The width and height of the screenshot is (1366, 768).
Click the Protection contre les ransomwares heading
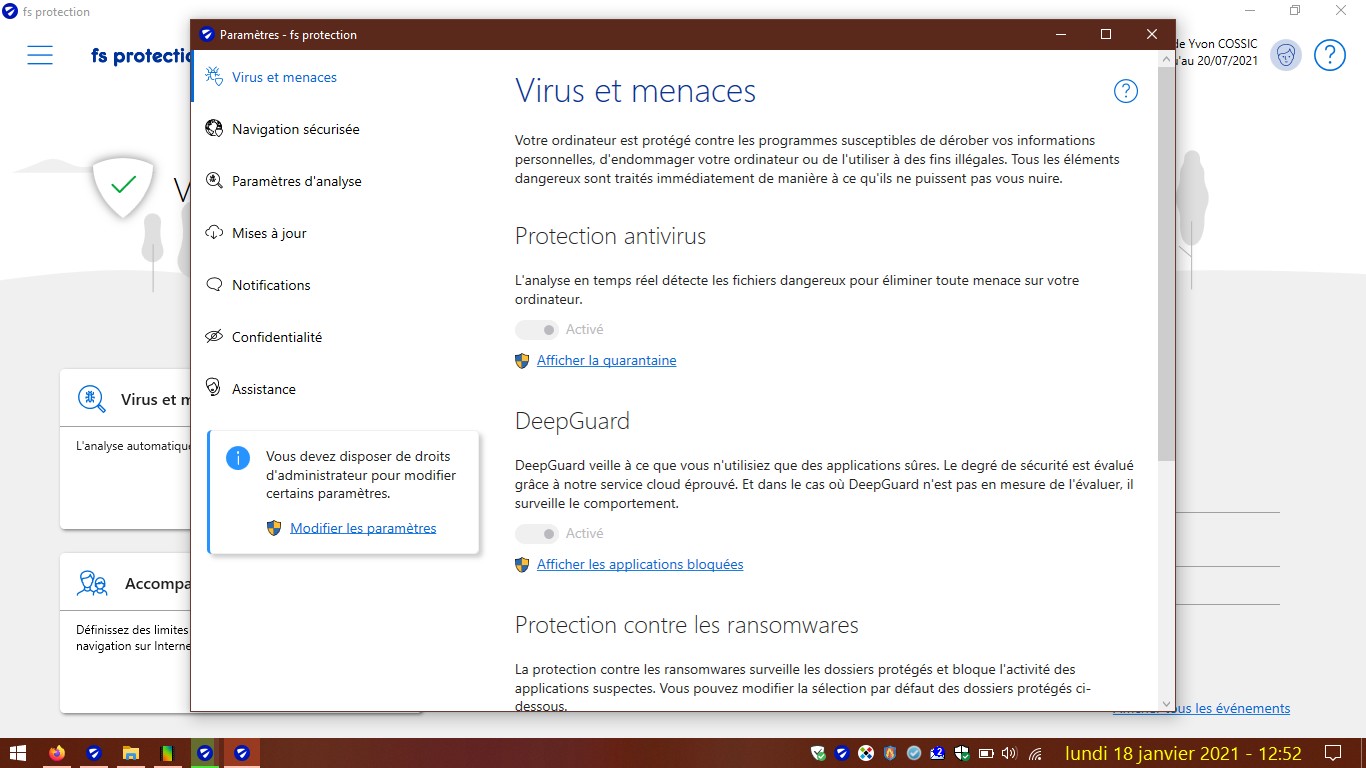click(x=687, y=626)
